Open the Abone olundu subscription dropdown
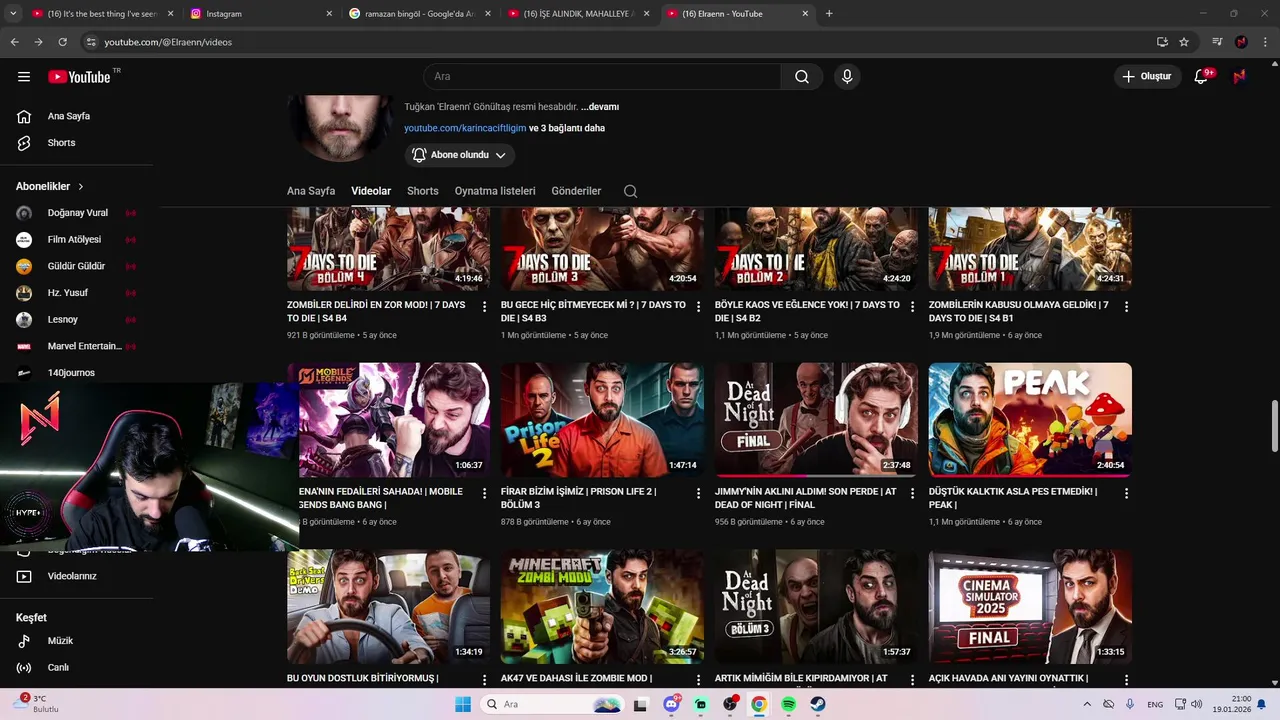The height and width of the screenshot is (720, 1280). (460, 155)
